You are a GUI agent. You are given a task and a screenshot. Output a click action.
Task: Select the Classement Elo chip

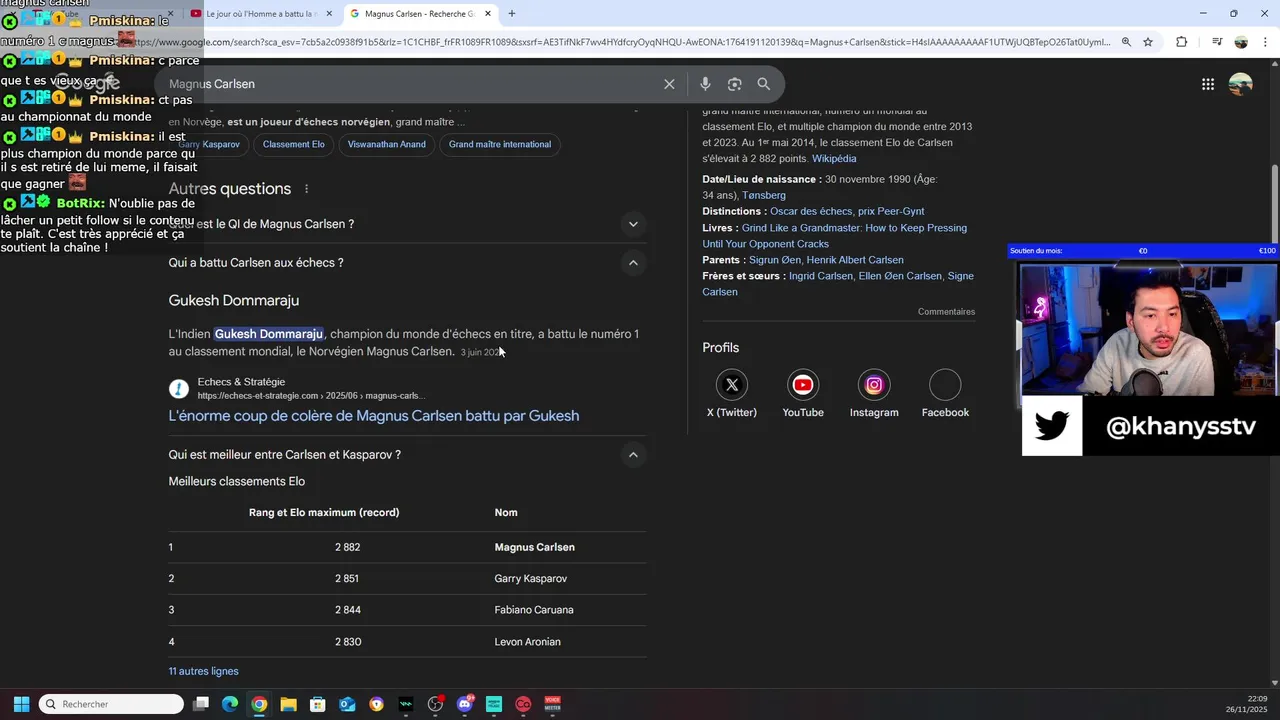[294, 144]
